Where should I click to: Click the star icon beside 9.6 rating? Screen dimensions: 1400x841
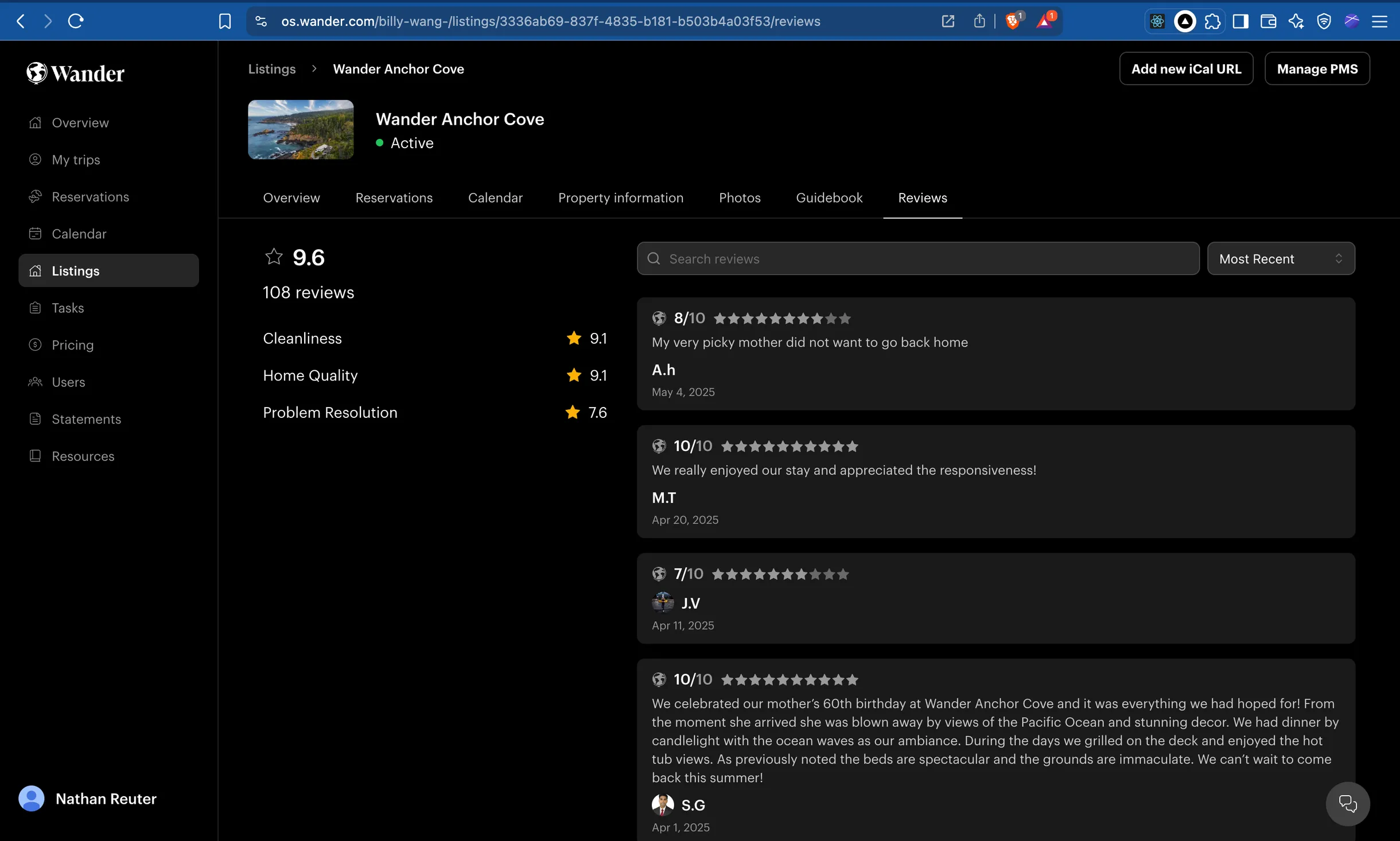(274, 257)
